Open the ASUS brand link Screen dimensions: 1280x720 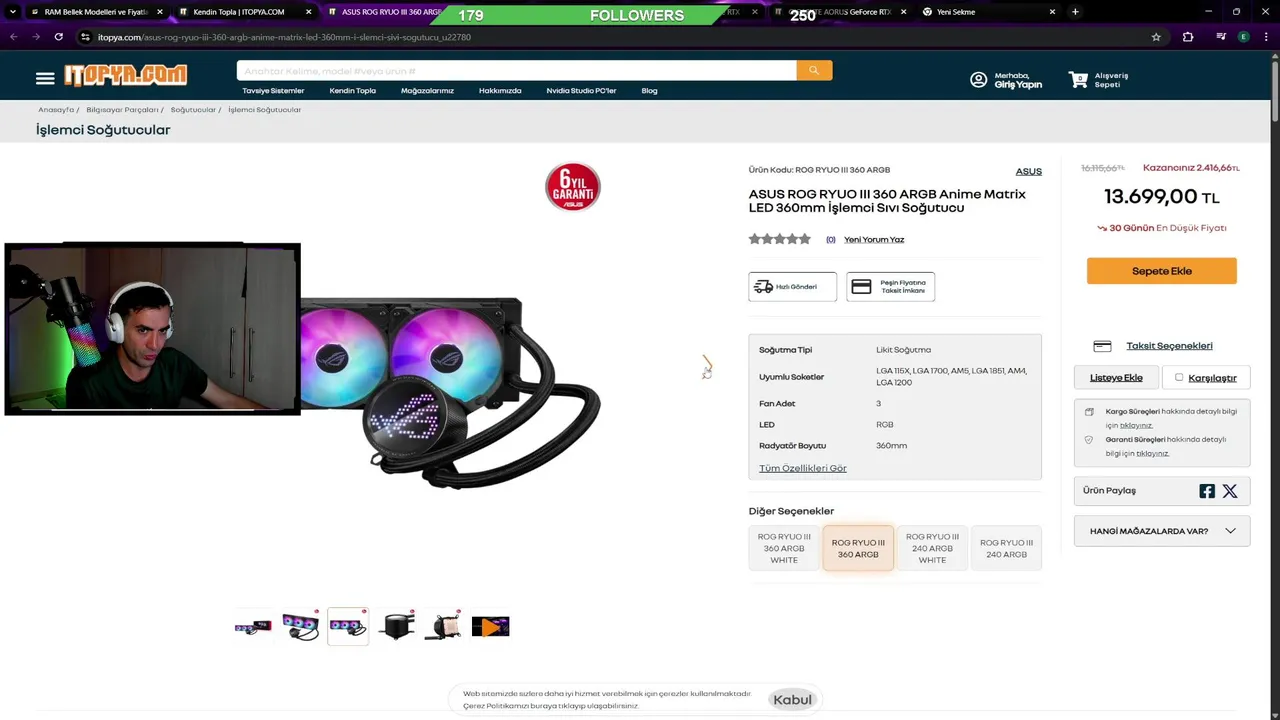1029,171
